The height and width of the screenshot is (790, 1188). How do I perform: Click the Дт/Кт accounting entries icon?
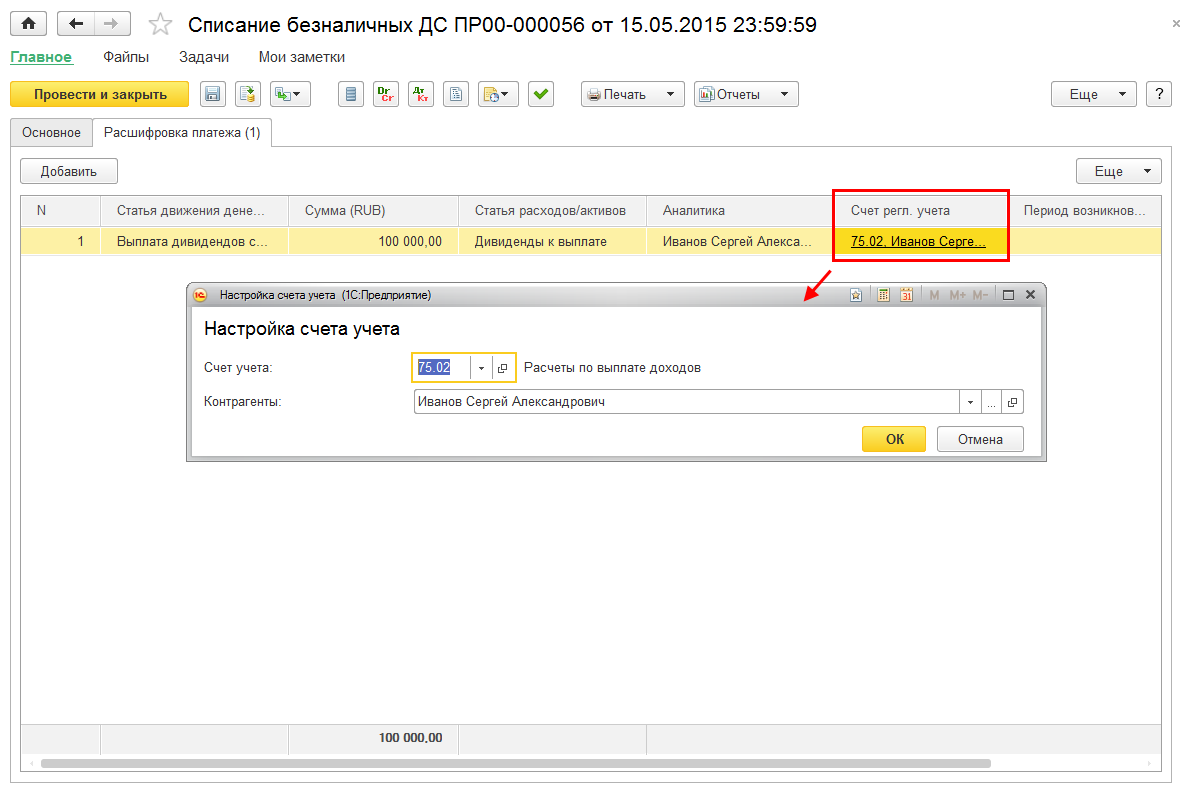[420, 94]
